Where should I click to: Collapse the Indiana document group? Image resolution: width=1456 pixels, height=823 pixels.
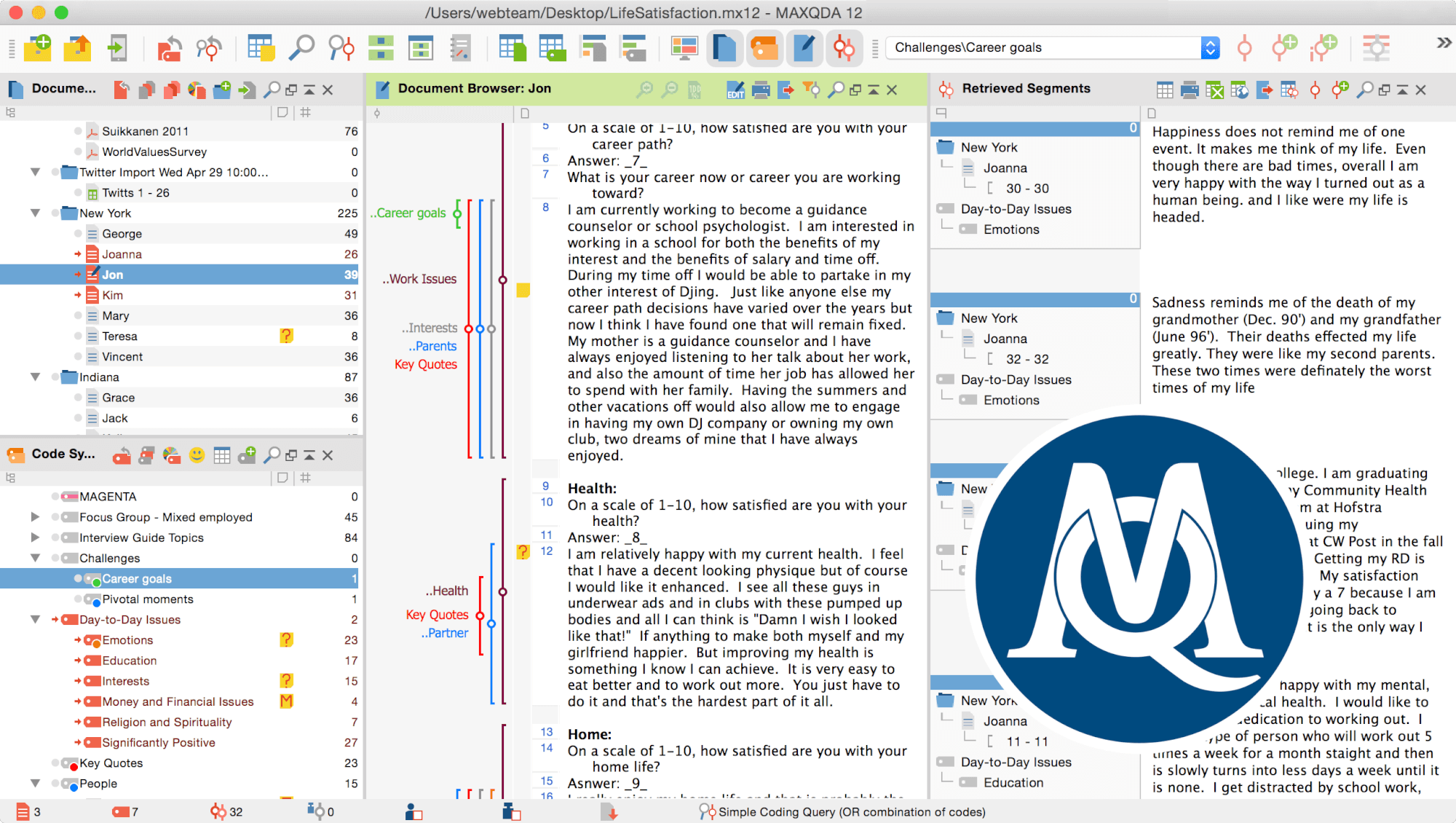click(x=35, y=377)
